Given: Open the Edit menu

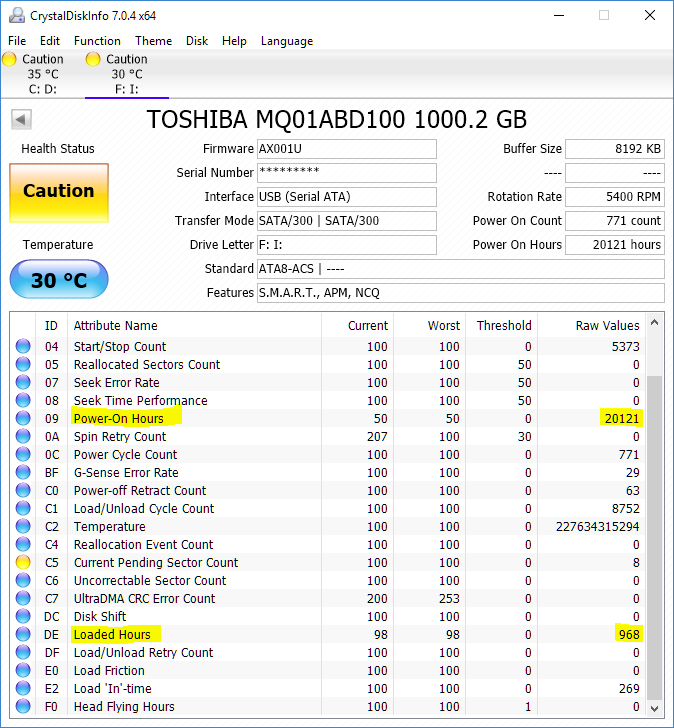Looking at the screenshot, I should pyautogui.click(x=50, y=41).
